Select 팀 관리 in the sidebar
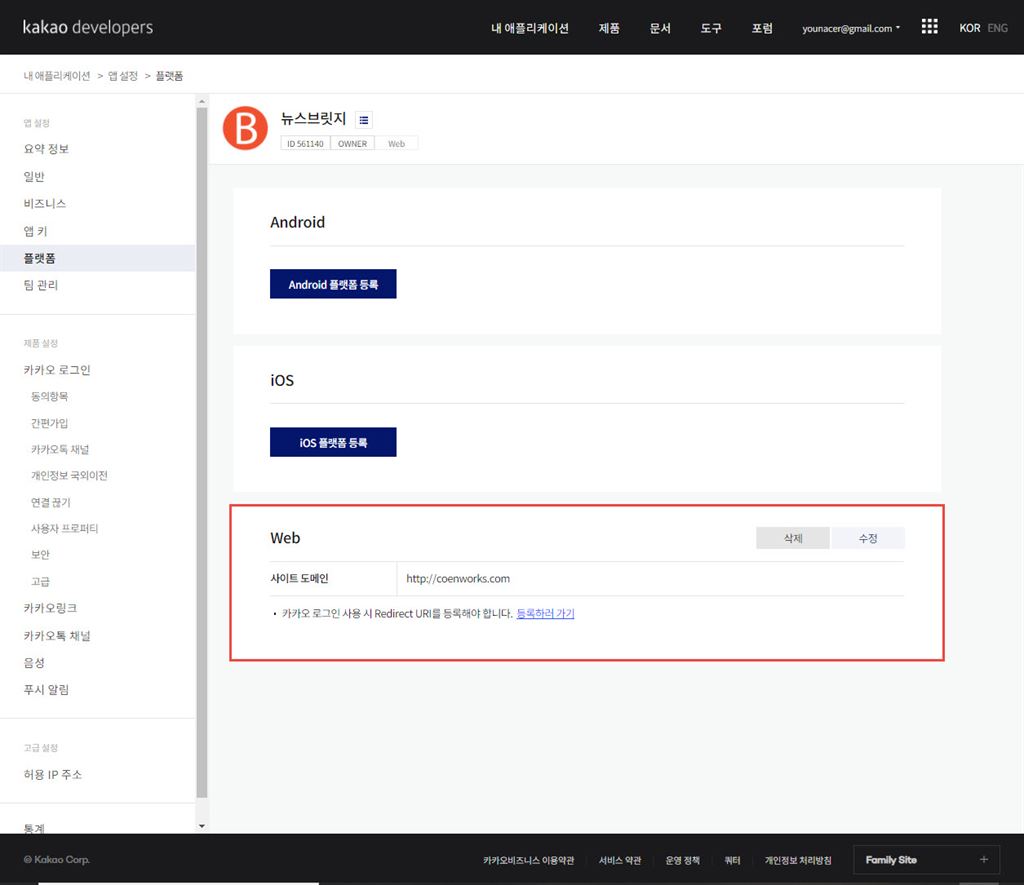1024x885 pixels. click(x=40, y=285)
